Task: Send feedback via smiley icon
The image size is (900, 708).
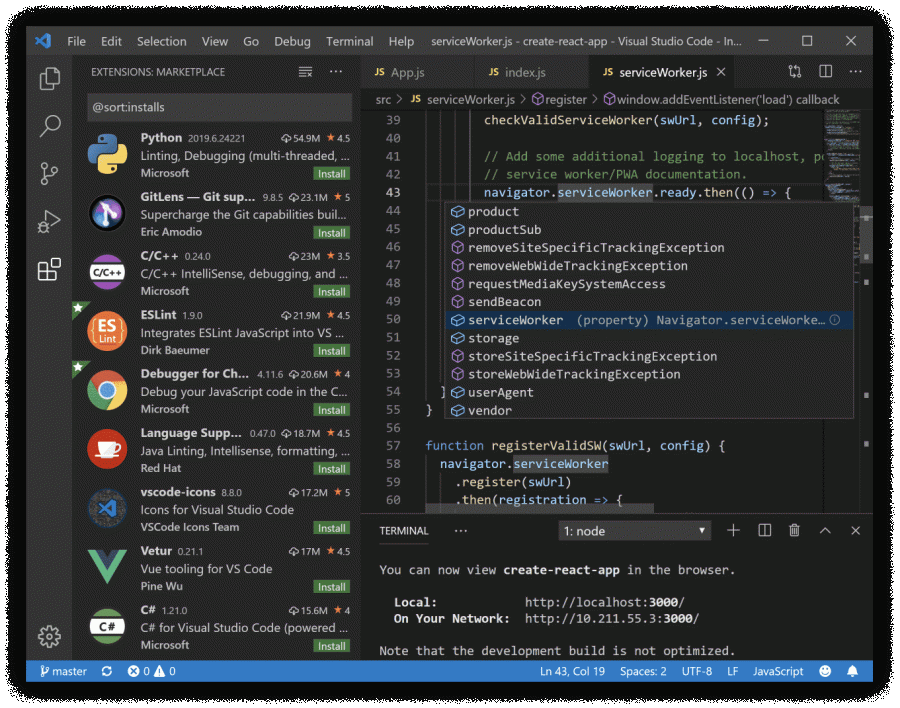Action: 825,671
